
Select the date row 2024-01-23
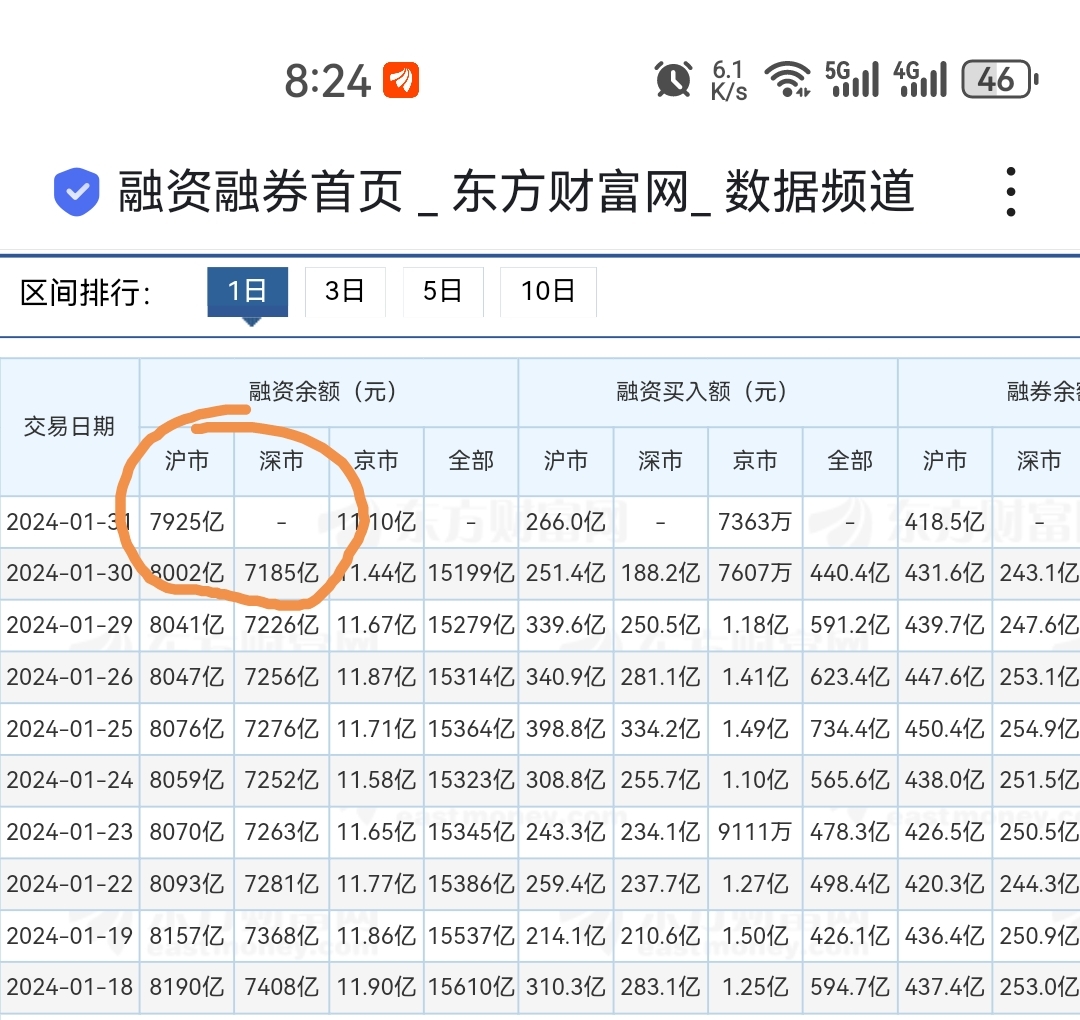(x=70, y=832)
